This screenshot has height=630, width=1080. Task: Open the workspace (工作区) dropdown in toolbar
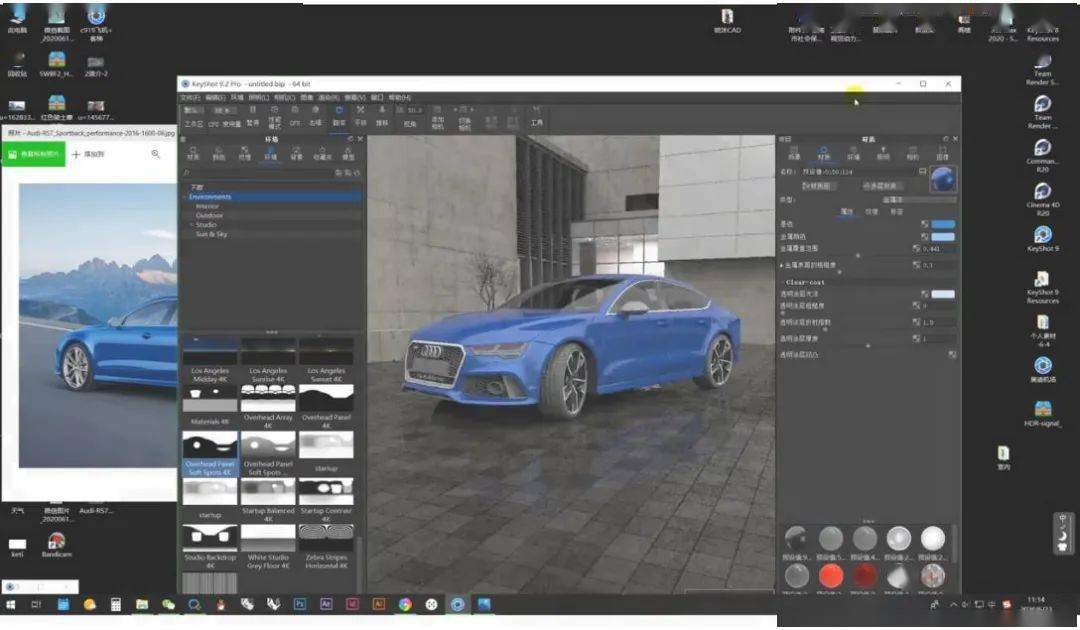194,110
